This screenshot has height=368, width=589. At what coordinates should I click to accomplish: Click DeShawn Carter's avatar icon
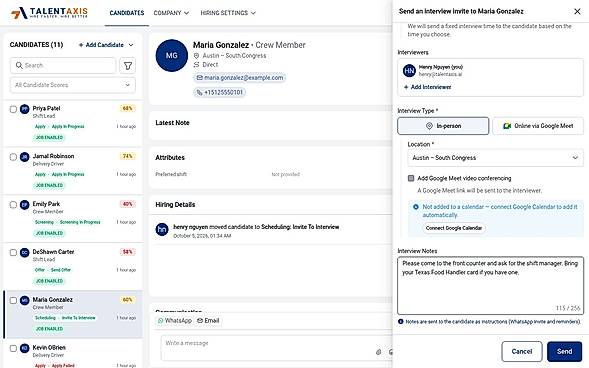(24, 252)
